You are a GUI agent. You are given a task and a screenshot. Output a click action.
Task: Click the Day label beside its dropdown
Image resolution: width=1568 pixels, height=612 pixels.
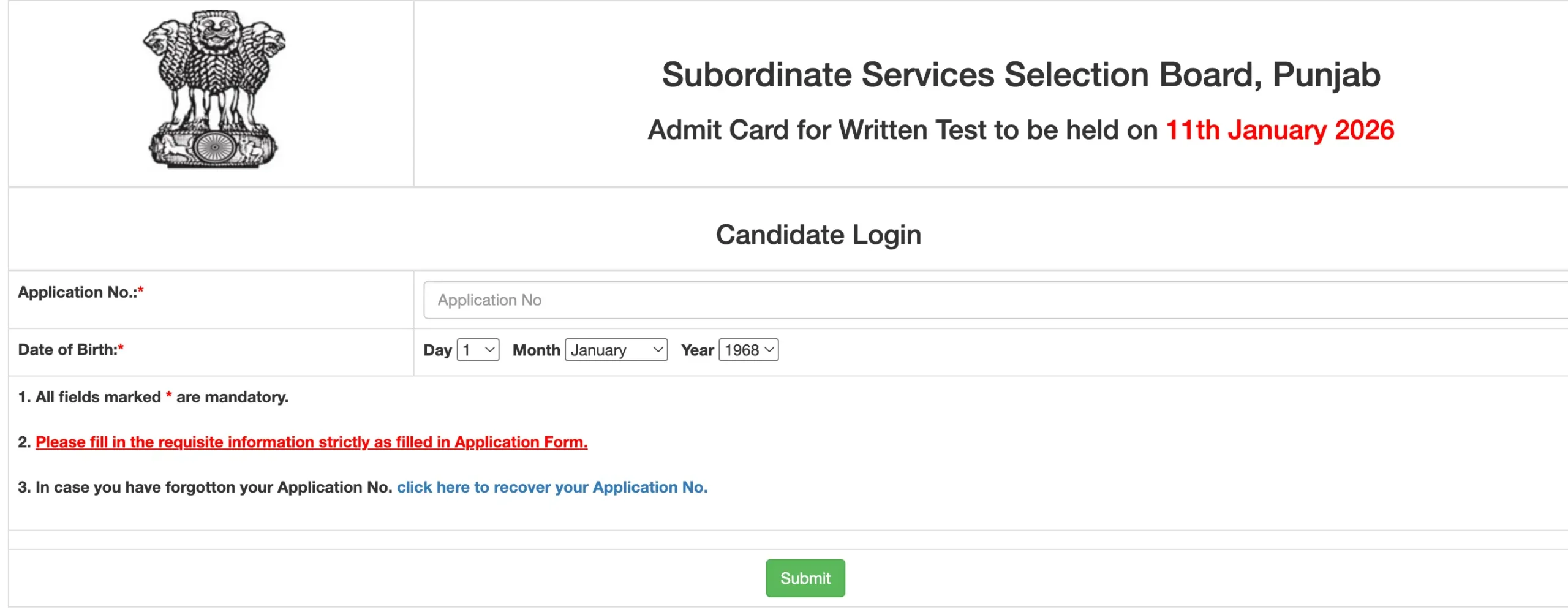tap(437, 350)
